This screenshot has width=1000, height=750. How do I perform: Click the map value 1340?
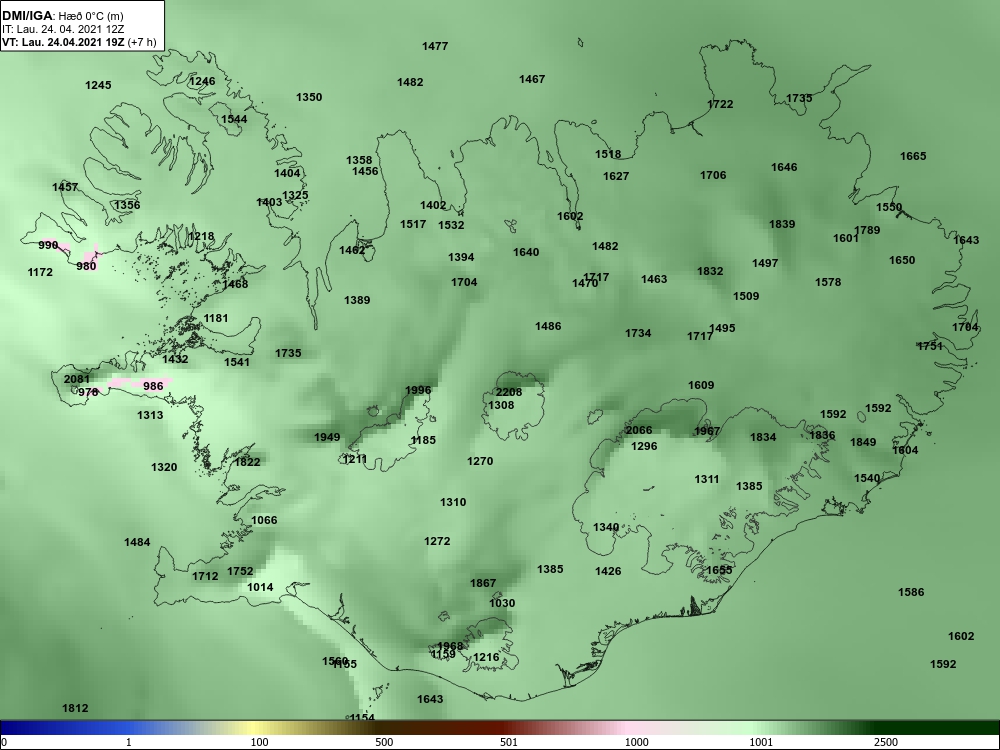606,527
